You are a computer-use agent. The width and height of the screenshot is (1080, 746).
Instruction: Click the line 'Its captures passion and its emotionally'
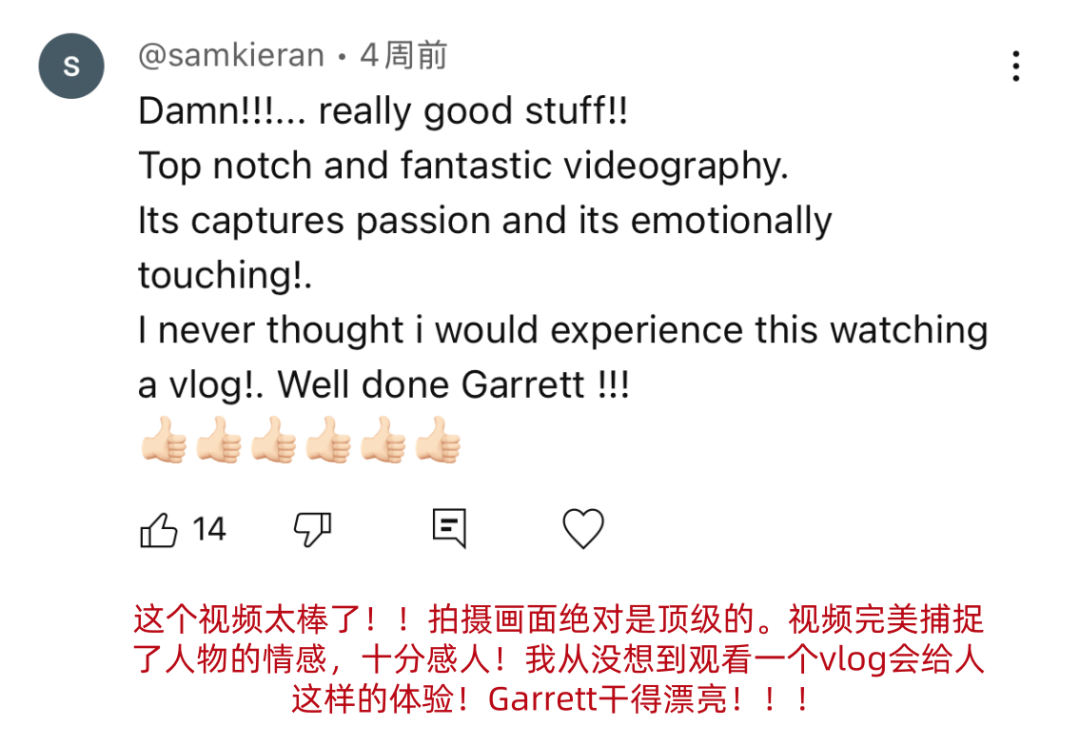click(x=485, y=221)
